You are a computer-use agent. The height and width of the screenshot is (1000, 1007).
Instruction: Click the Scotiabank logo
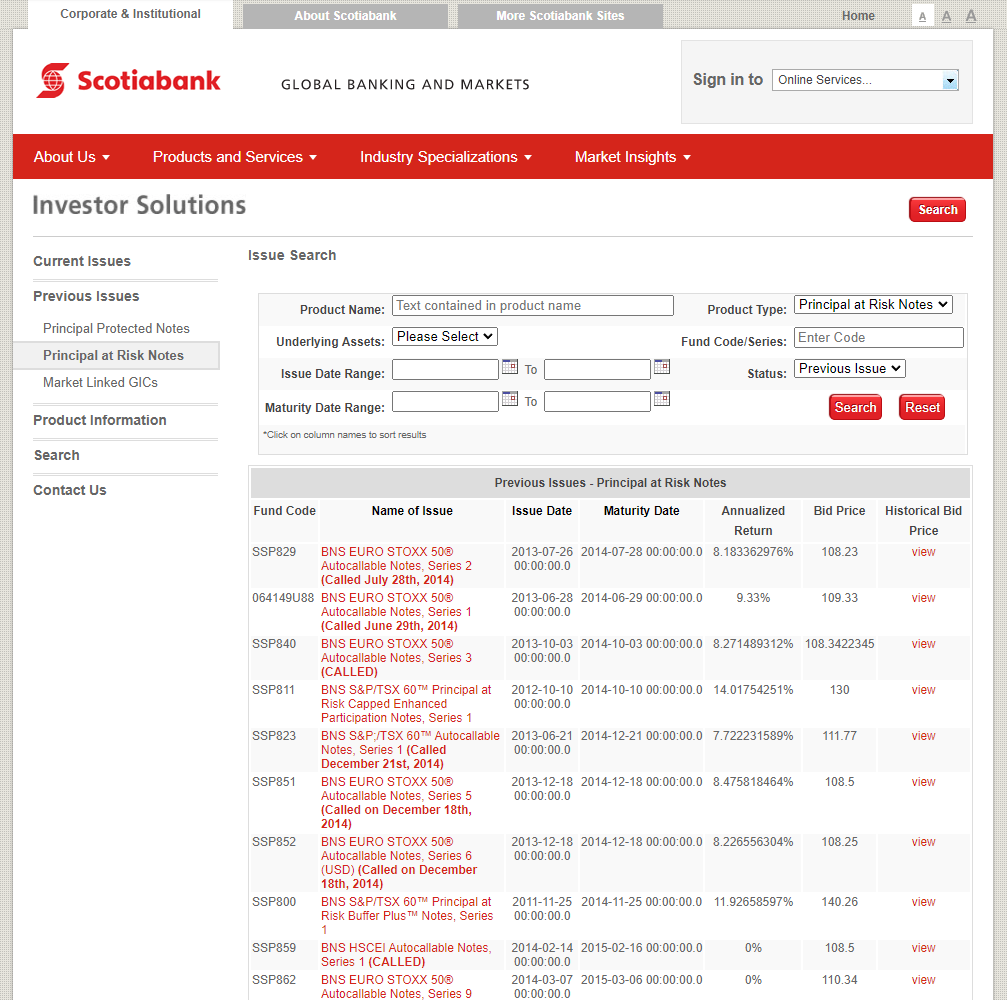(x=128, y=80)
